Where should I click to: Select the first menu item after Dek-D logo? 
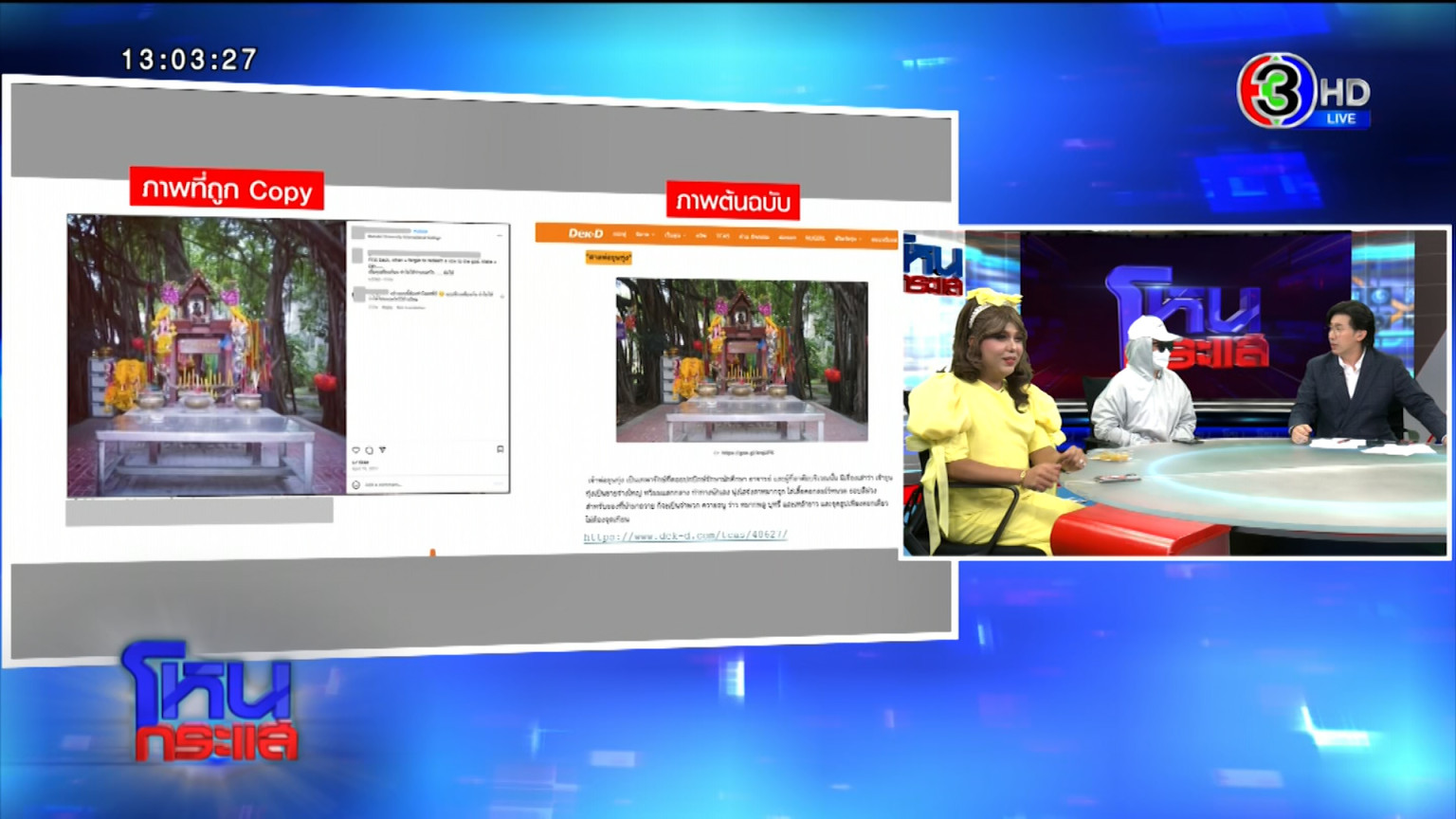pos(619,234)
